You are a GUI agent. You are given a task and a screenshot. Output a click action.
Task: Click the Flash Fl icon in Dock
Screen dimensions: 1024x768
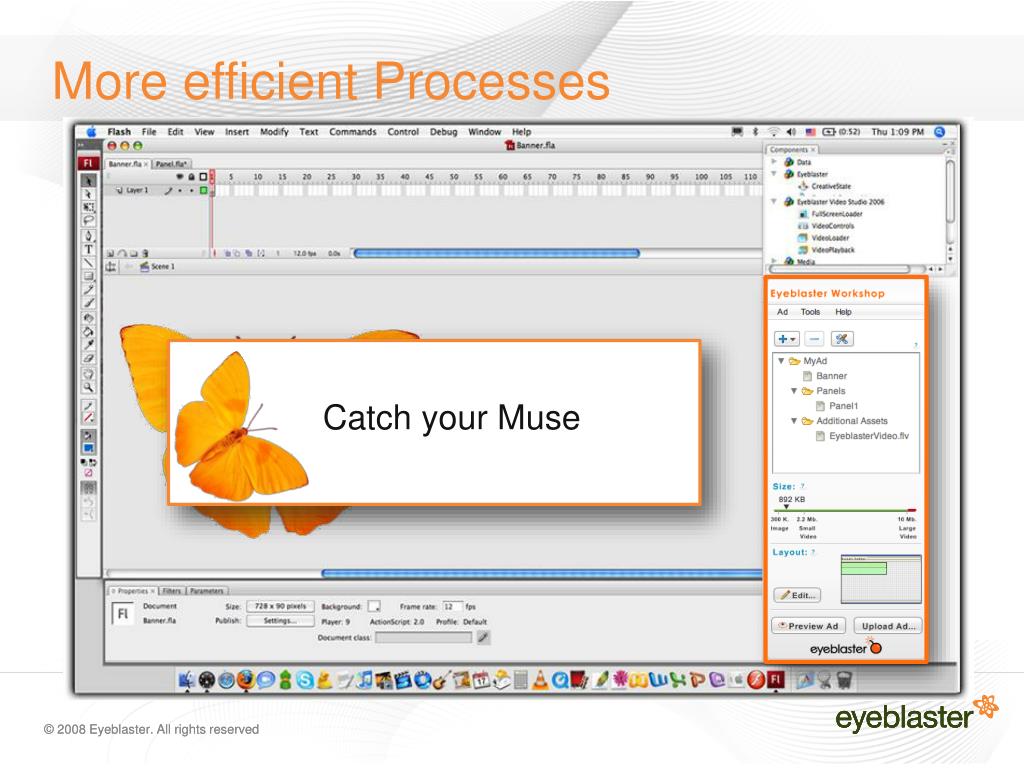point(775,680)
